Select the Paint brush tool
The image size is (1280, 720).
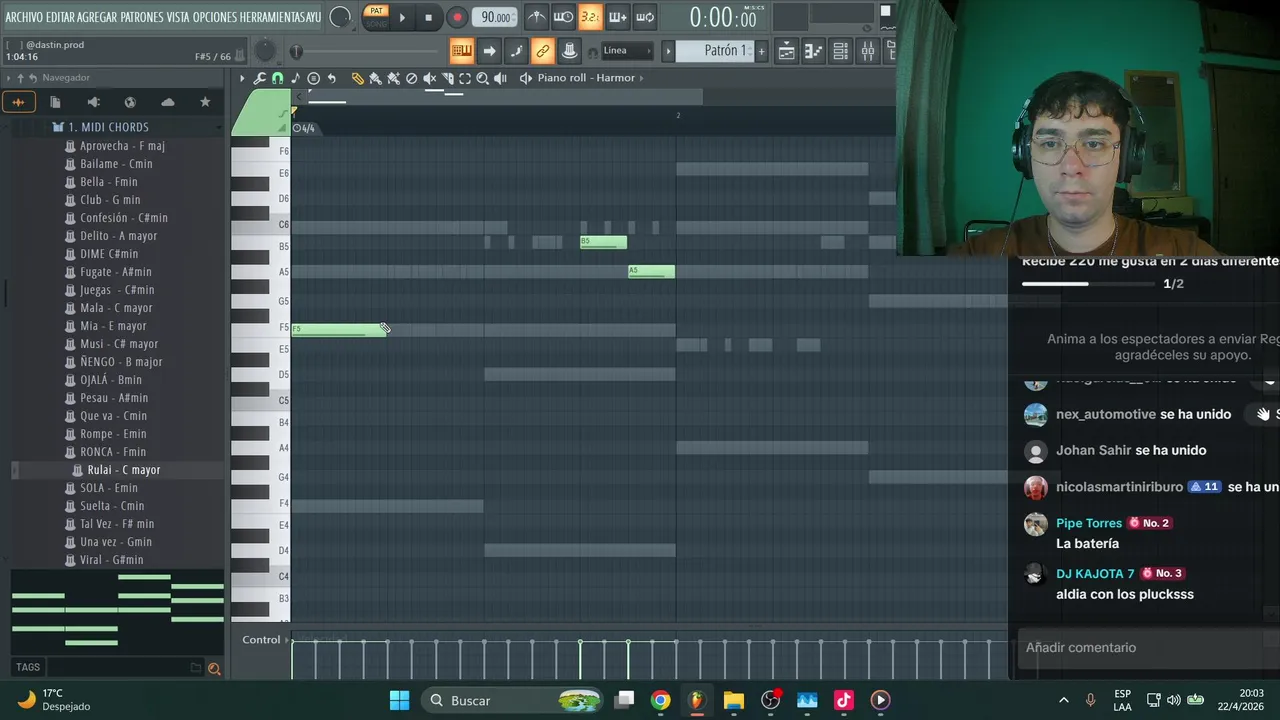point(375,78)
